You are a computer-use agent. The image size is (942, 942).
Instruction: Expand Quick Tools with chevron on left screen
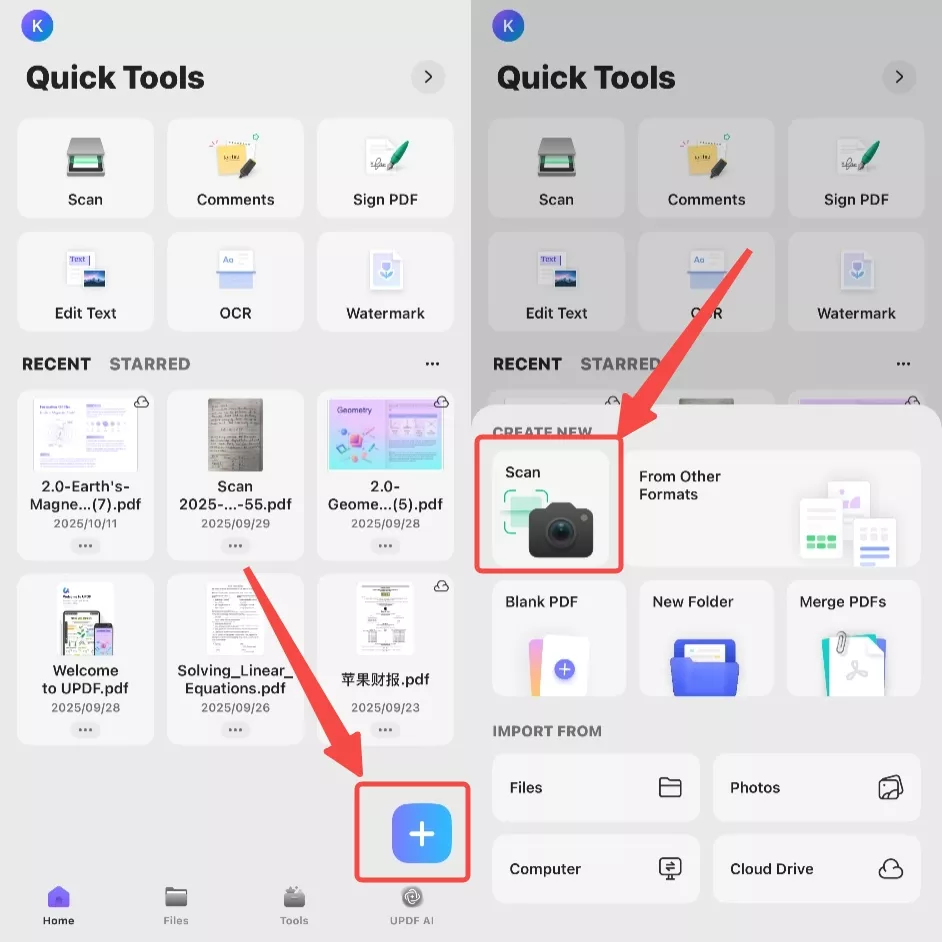[x=428, y=77]
